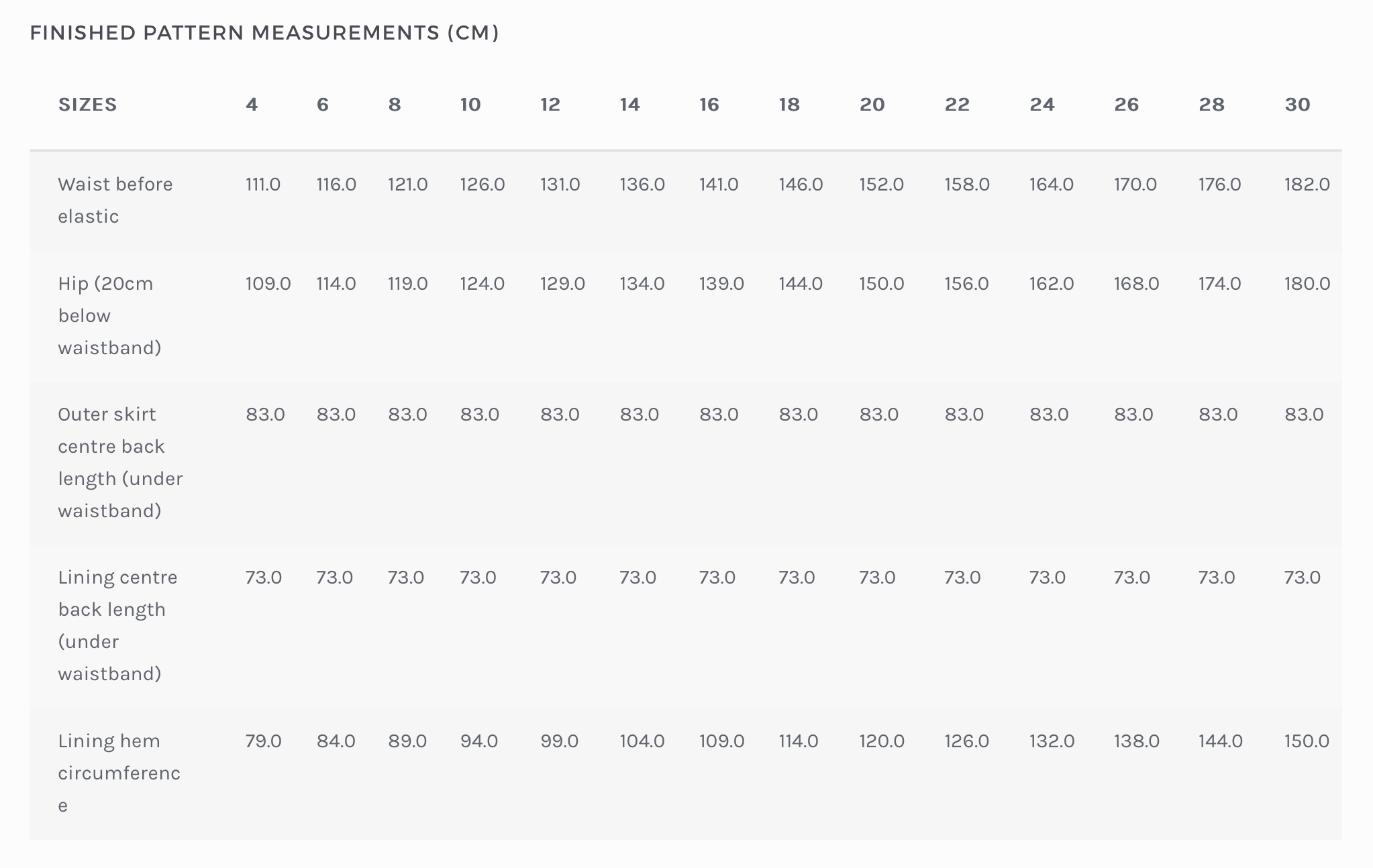Select the size 30 column header
1373x868 pixels.
[1297, 105]
